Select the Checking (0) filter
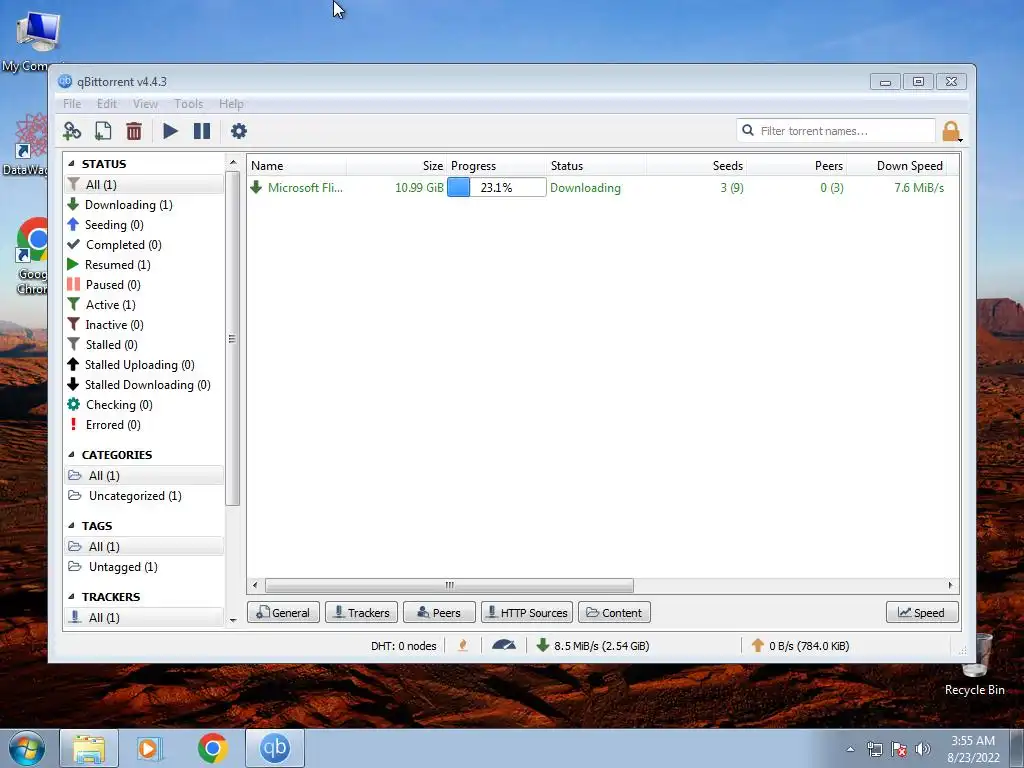Viewport: 1024px width, 768px height. coord(144,405)
